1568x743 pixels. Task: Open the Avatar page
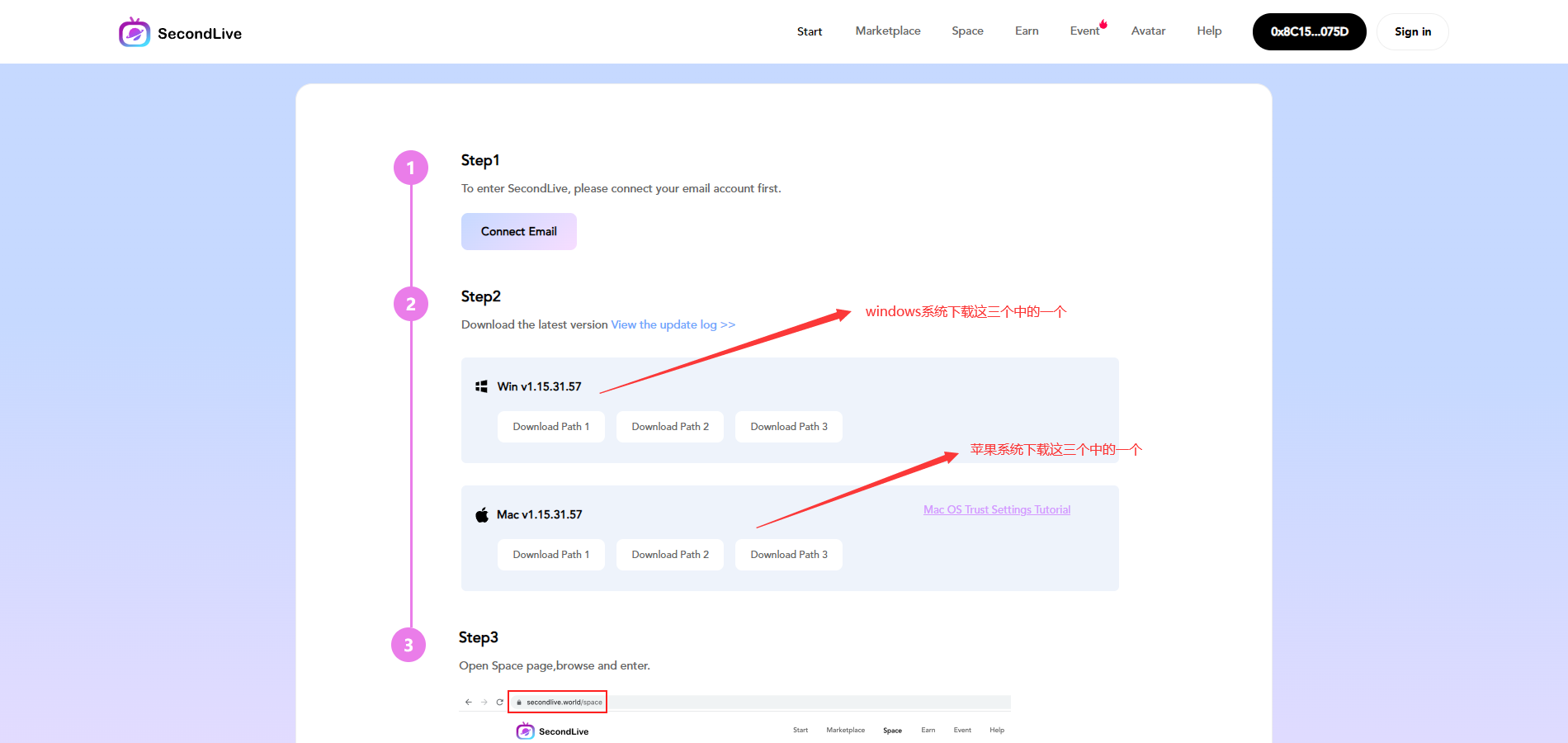point(1148,31)
